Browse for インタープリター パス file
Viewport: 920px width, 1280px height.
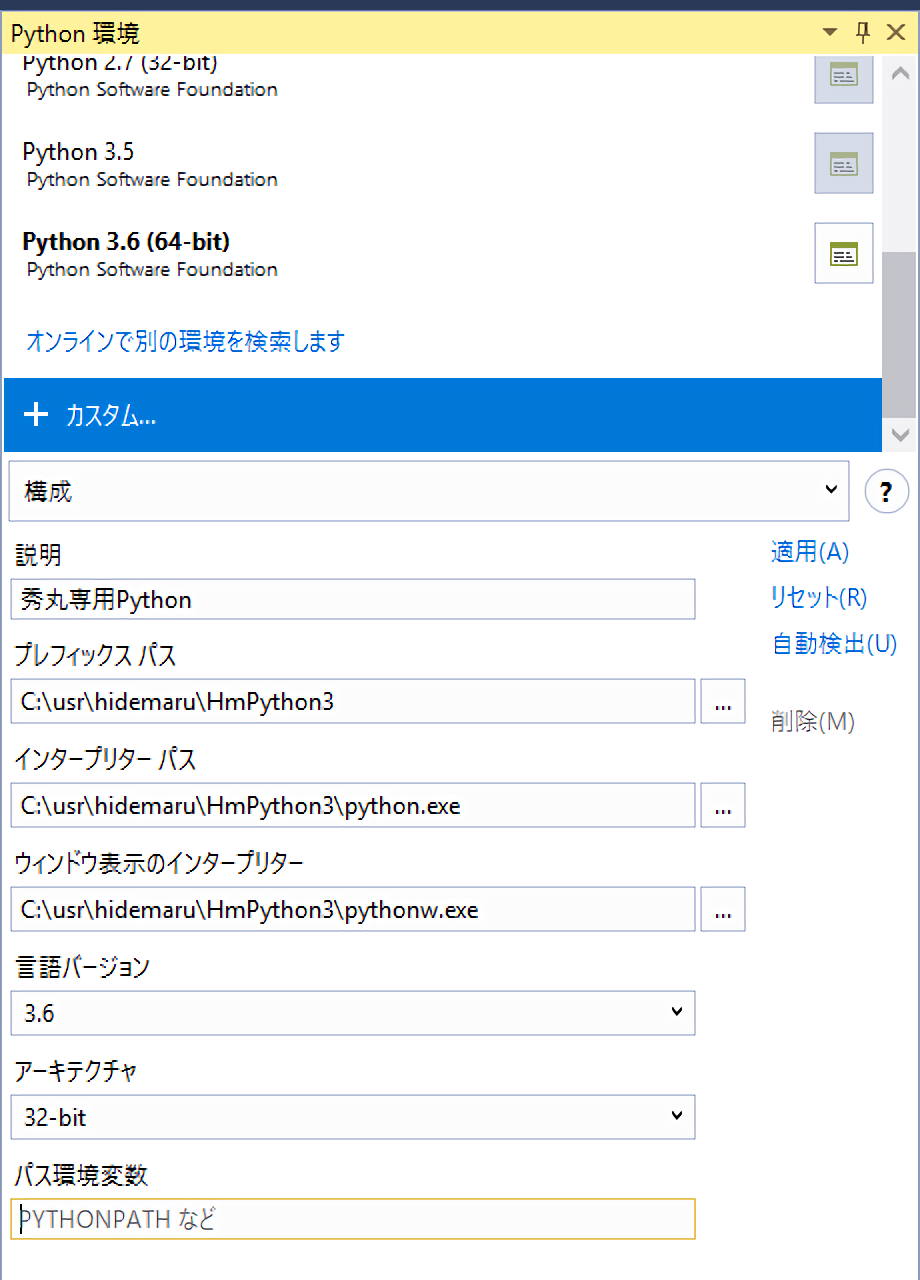click(x=722, y=806)
